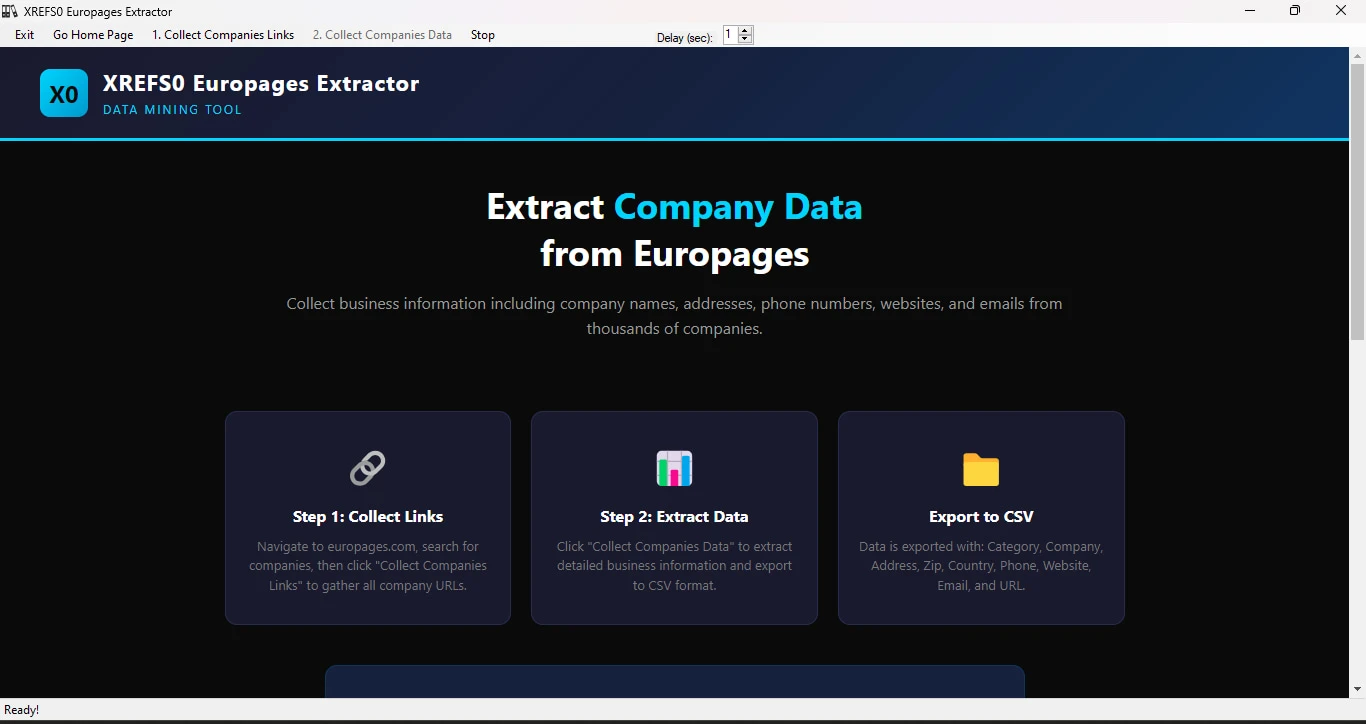Choose 1. Collect Companies Links menu item
The width and height of the screenshot is (1366, 724).
[223, 35]
